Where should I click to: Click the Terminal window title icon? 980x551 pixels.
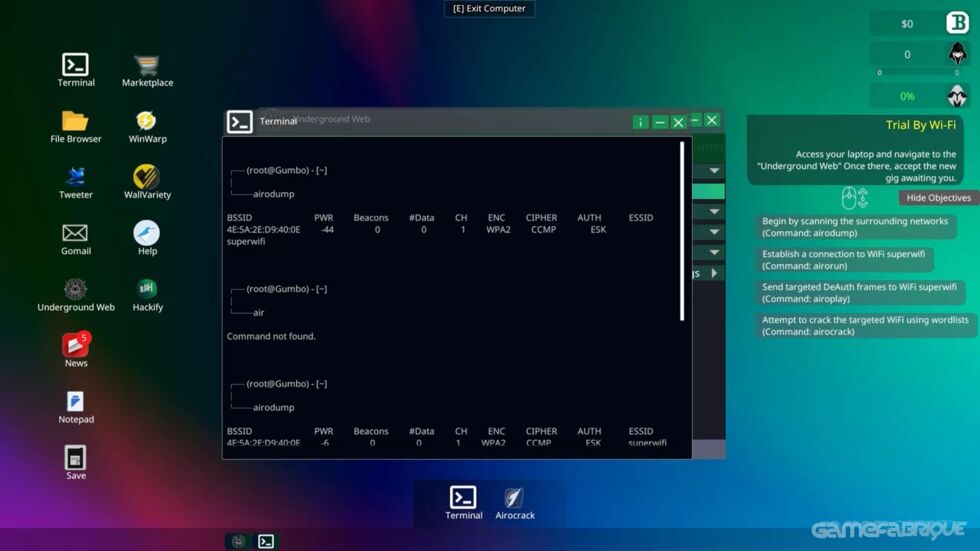(239, 122)
